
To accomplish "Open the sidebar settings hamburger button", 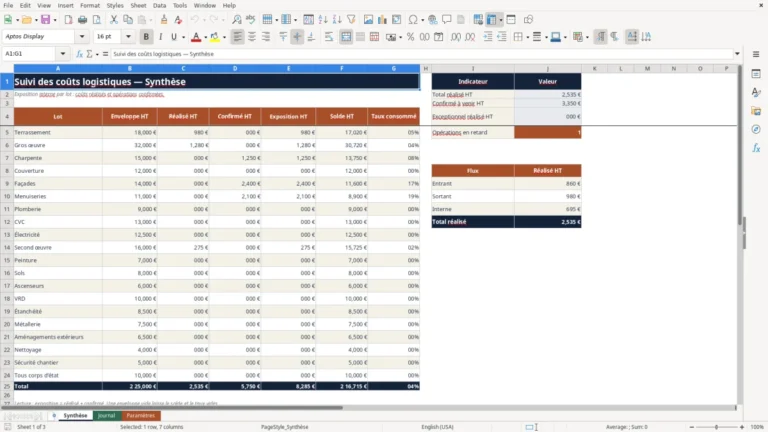I will (756, 54).
